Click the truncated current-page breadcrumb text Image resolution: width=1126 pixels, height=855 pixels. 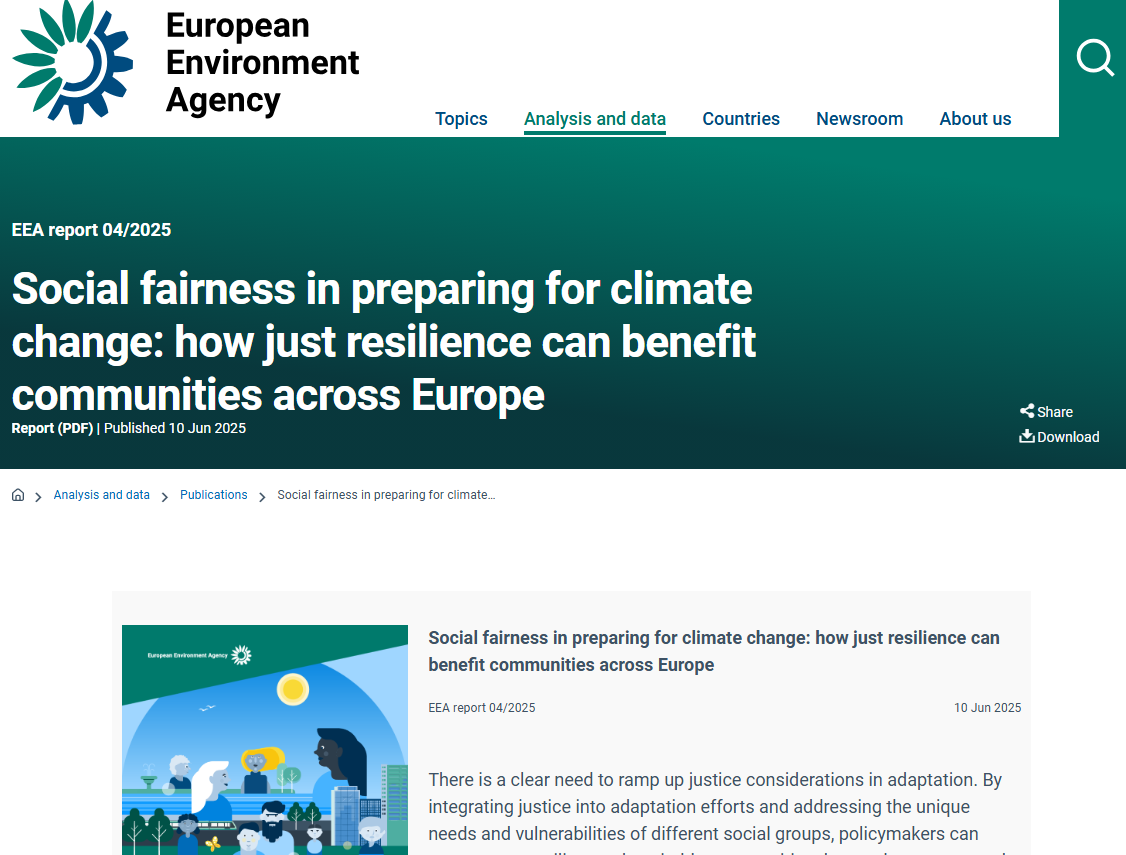386,495
